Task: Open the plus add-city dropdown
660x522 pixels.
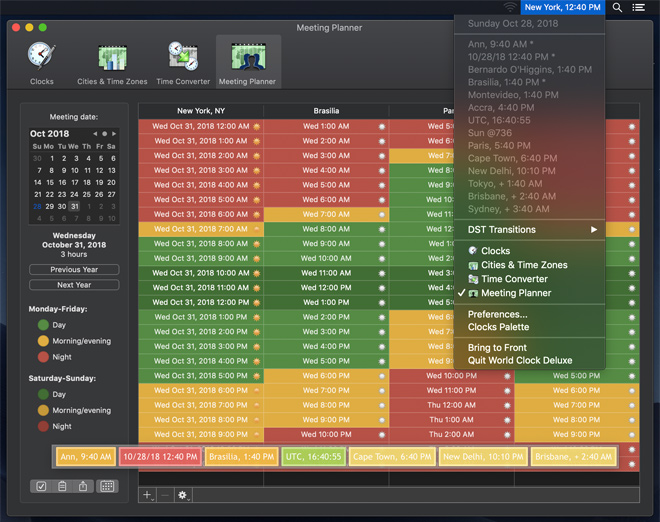Action: click(x=147, y=495)
